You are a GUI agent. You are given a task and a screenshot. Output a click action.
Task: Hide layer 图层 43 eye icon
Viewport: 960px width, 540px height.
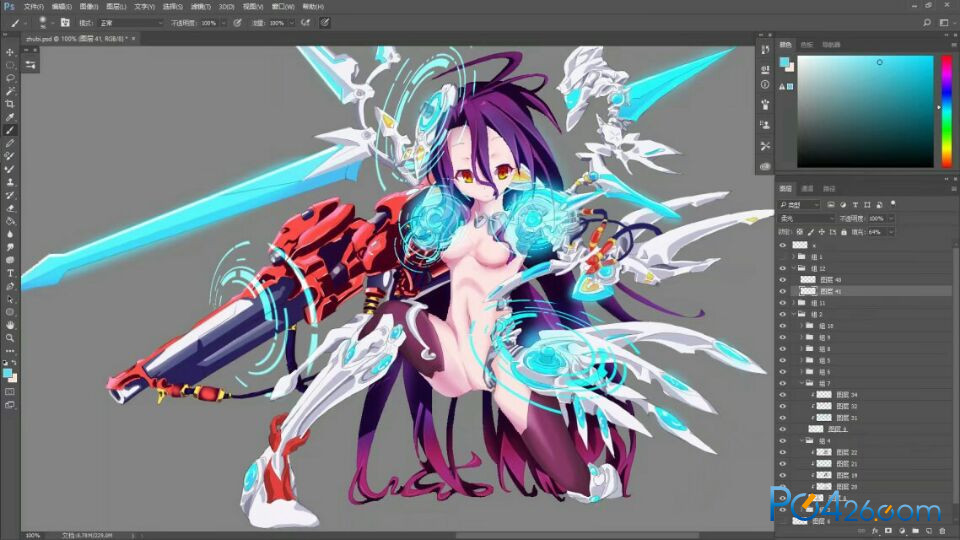[x=782, y=280]
